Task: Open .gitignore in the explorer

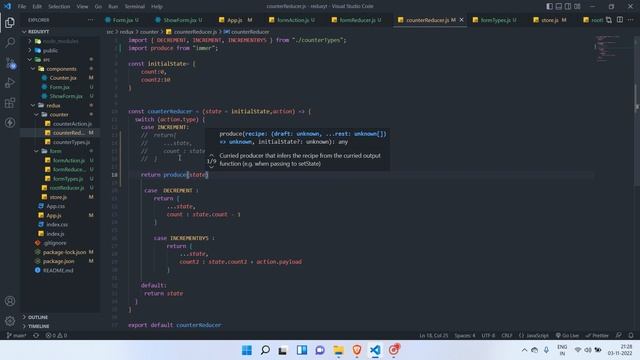Action: pos(60,243)
